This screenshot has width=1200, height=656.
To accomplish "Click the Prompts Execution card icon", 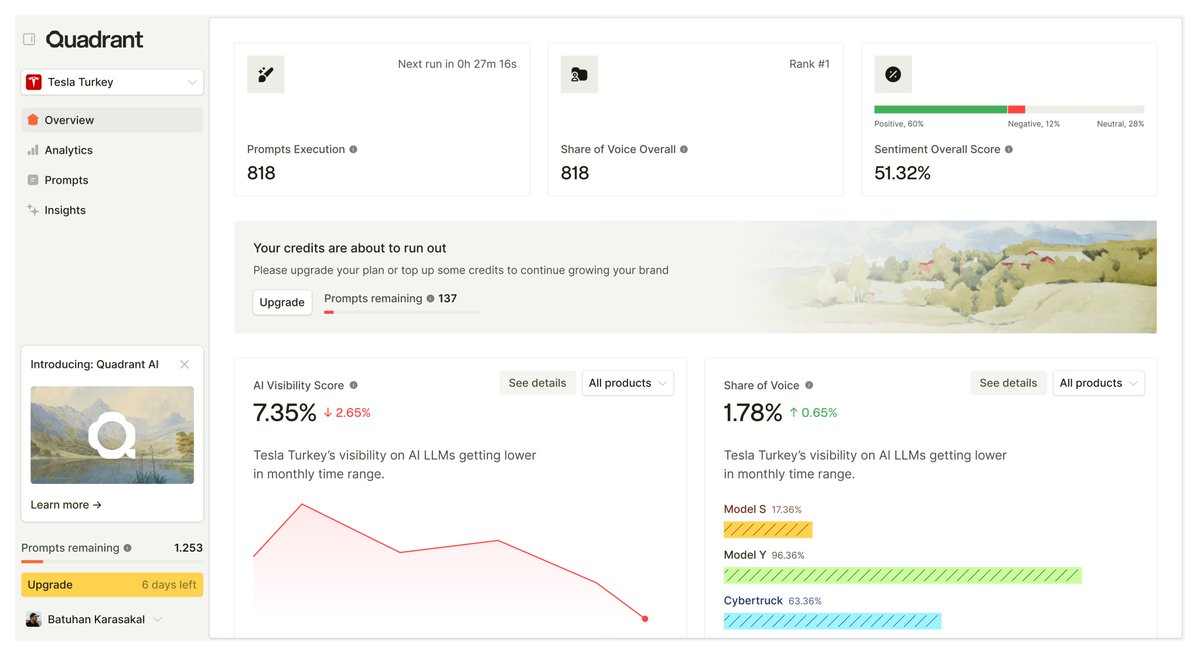I will coord(265,75).
